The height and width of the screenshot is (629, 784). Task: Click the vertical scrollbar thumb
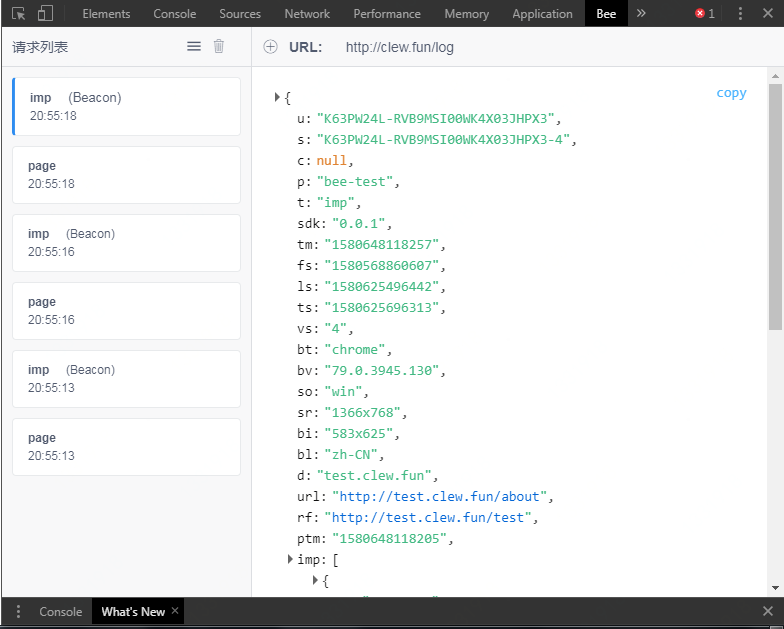775,206
